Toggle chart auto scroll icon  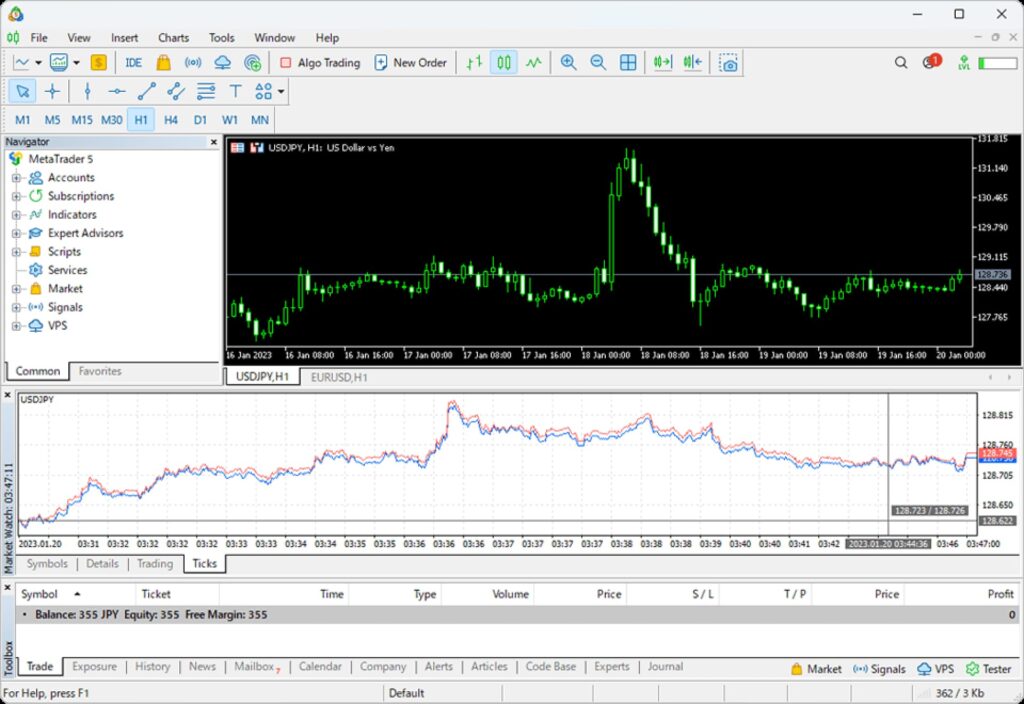(662, 63)
